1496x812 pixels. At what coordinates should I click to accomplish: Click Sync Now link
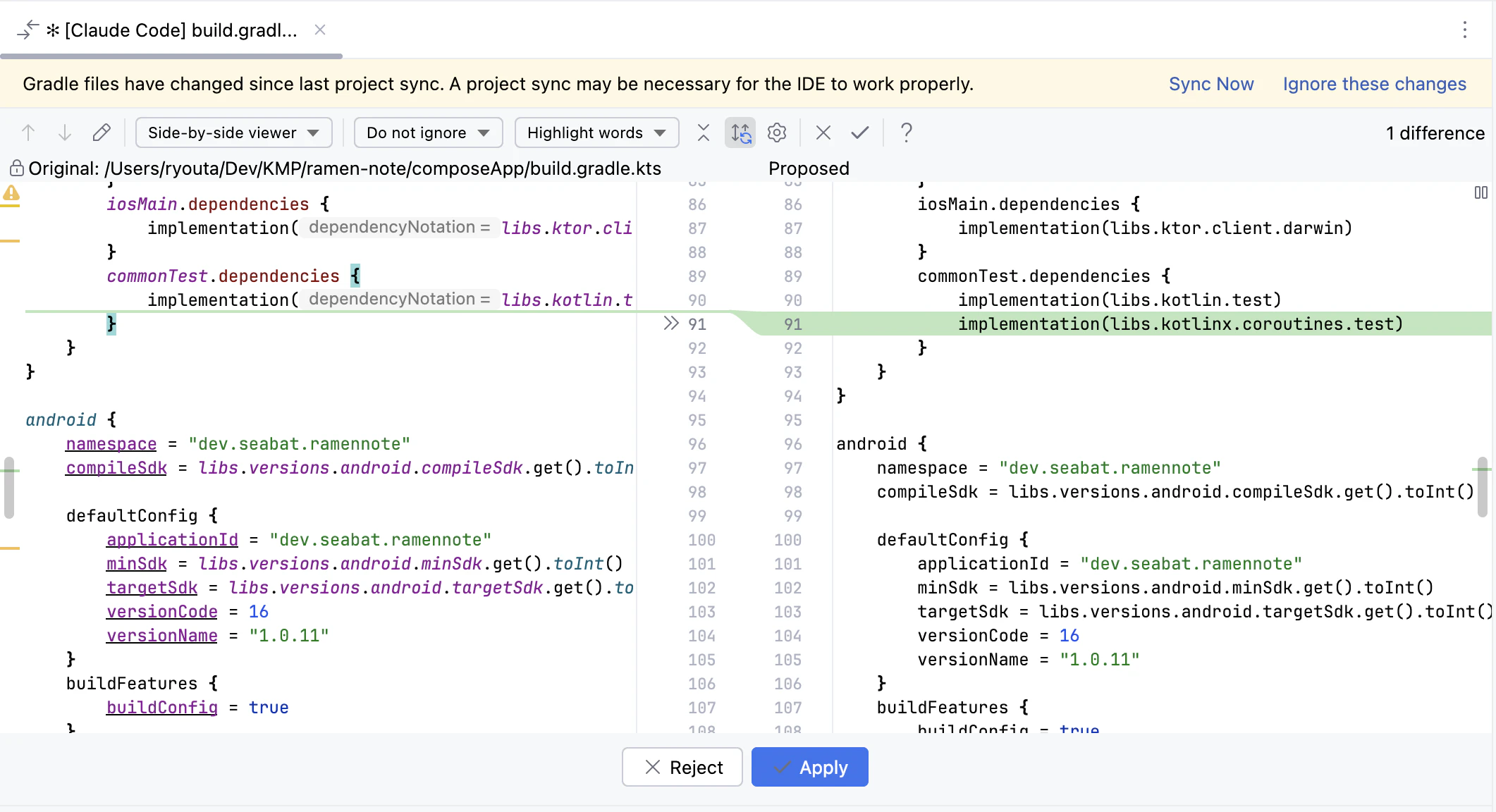click(x=1211, y=84)
